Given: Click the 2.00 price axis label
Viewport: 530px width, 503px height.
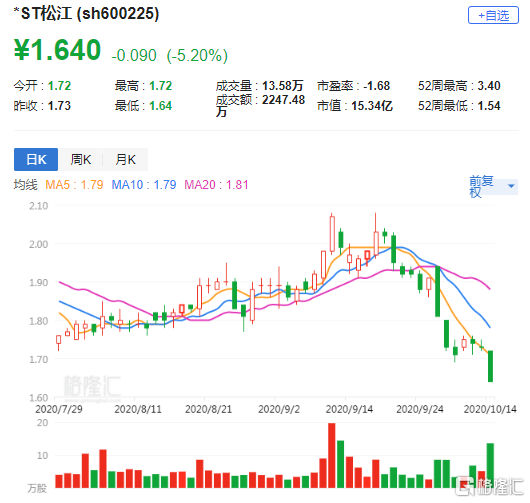Looking at the screenshot, I should coord(39,244).
